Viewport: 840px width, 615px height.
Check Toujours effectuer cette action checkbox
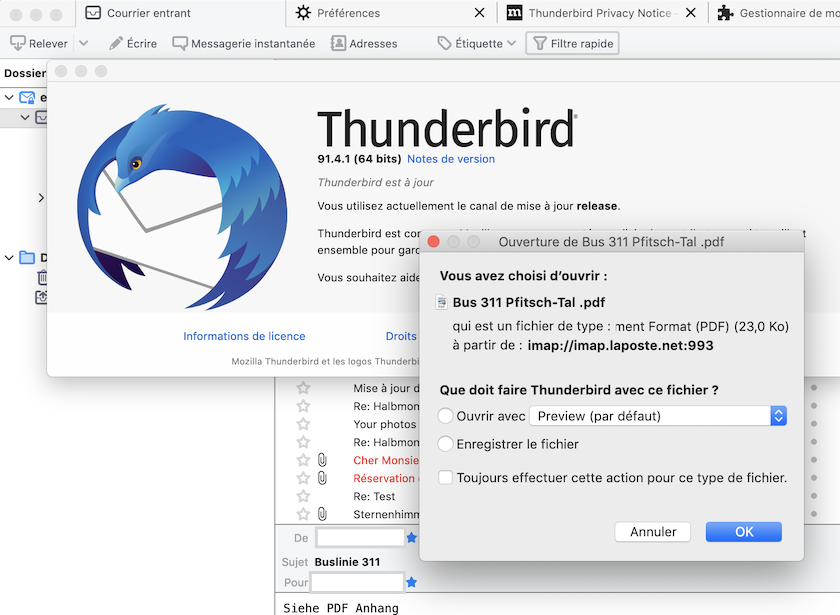click(445, 477)
